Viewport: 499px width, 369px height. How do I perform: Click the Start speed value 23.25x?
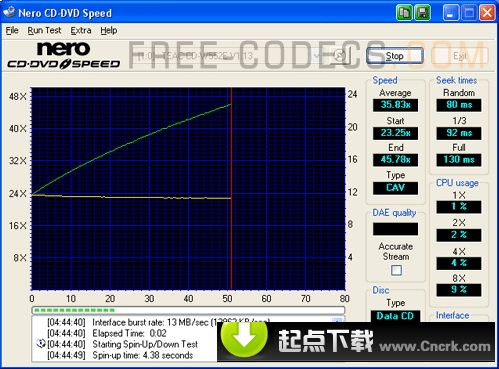395,133
